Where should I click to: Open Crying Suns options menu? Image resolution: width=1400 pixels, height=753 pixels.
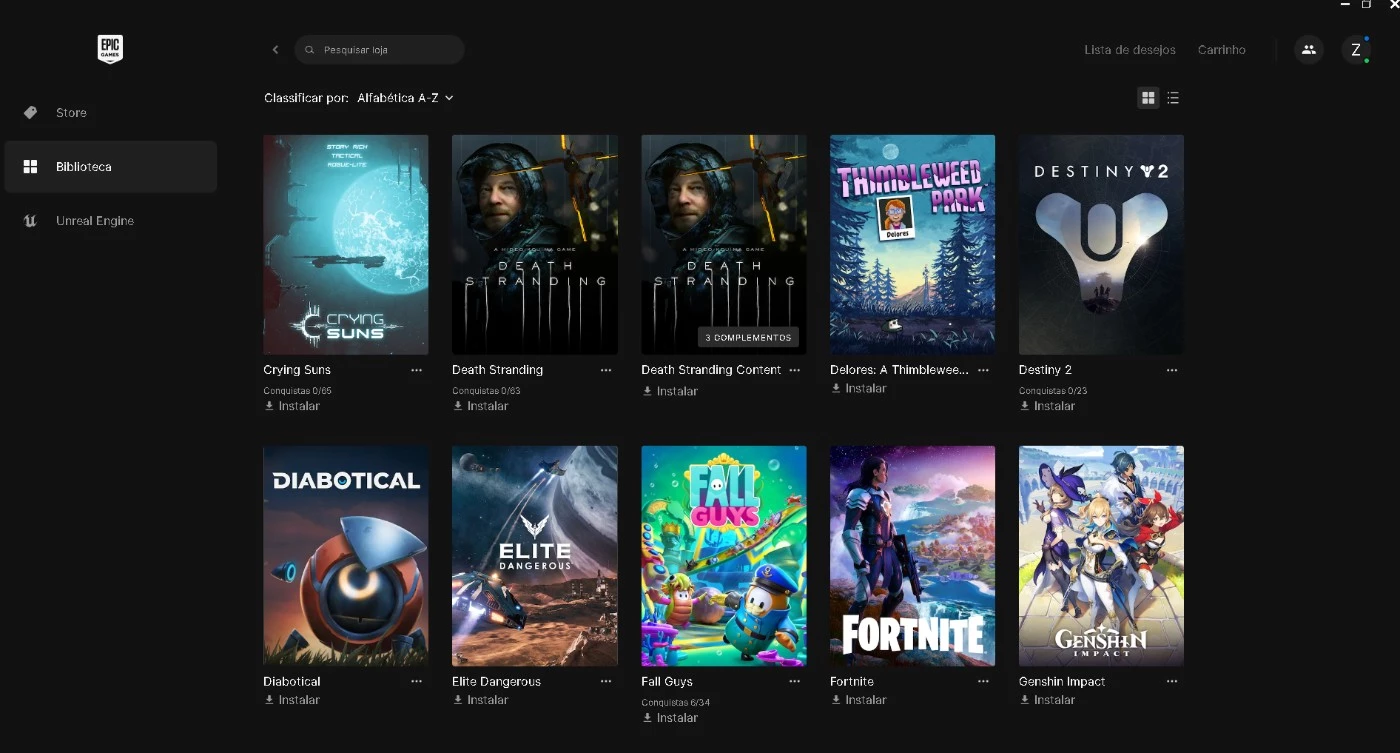pyautogui.click(x=417, y=370)
